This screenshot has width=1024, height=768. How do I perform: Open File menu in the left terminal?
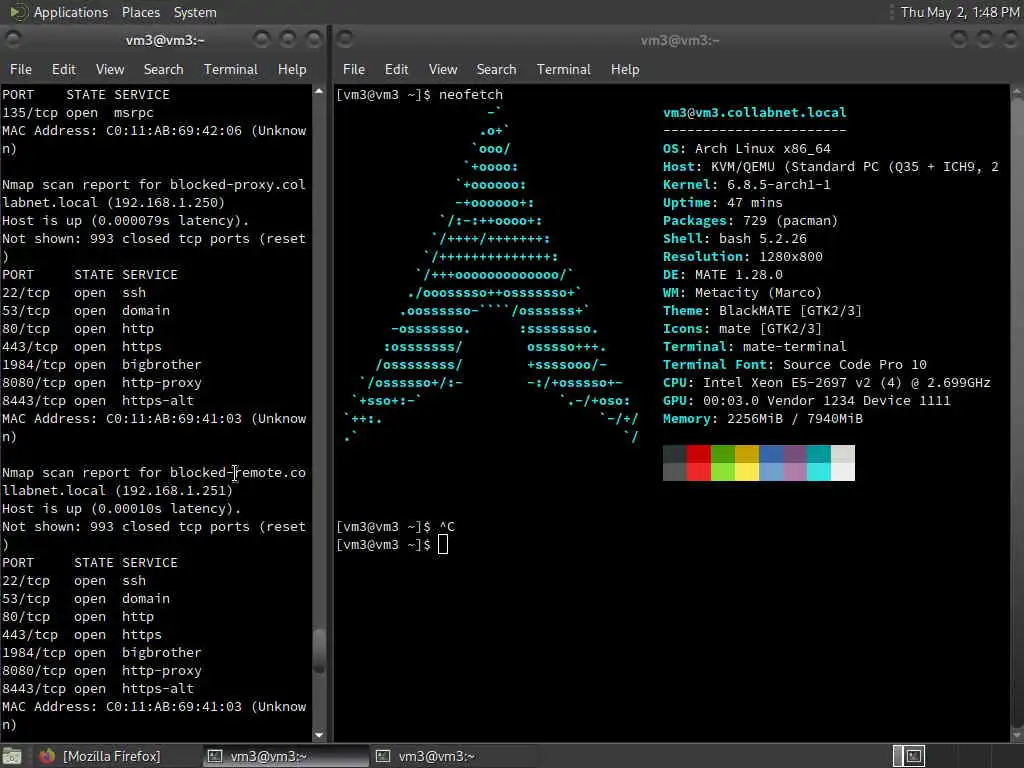(20, 69)
